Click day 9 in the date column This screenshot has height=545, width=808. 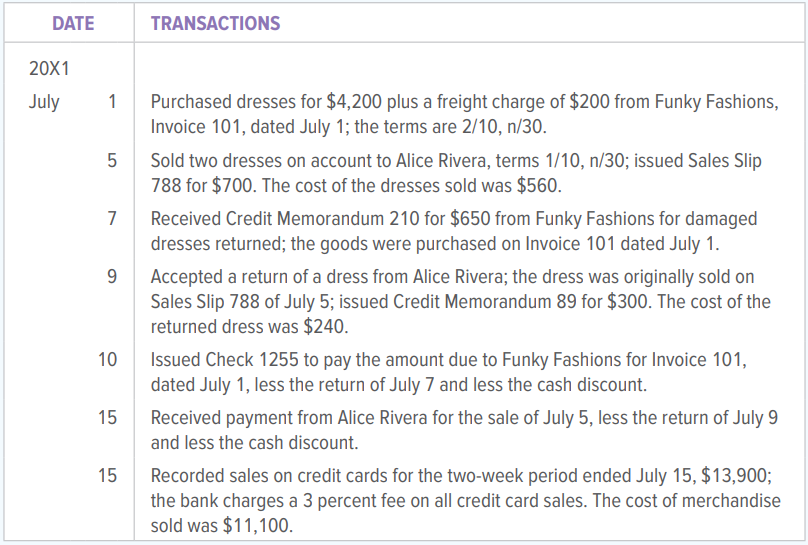[112, 276]
